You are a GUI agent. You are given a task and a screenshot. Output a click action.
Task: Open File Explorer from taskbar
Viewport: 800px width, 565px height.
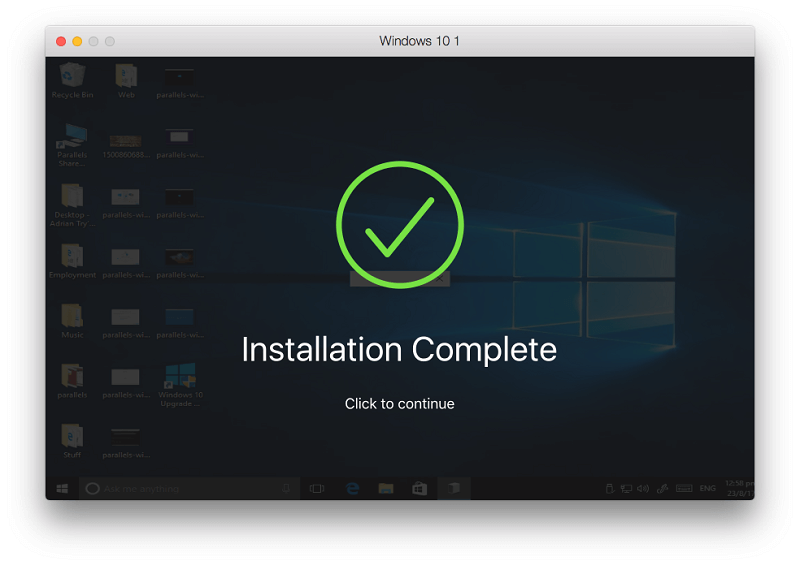pos(386,488)
